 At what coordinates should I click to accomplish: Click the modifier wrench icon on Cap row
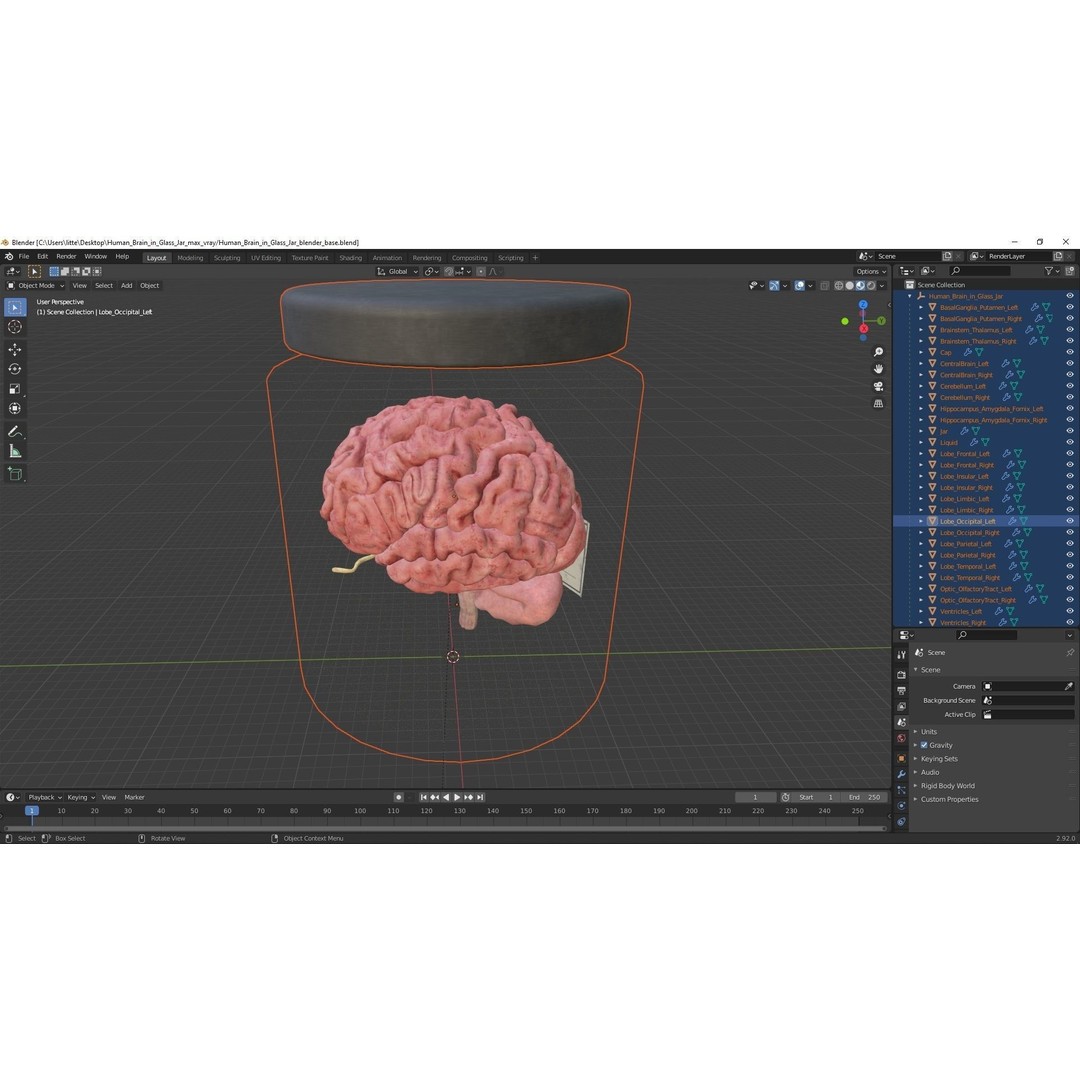[x=967, y=352]
